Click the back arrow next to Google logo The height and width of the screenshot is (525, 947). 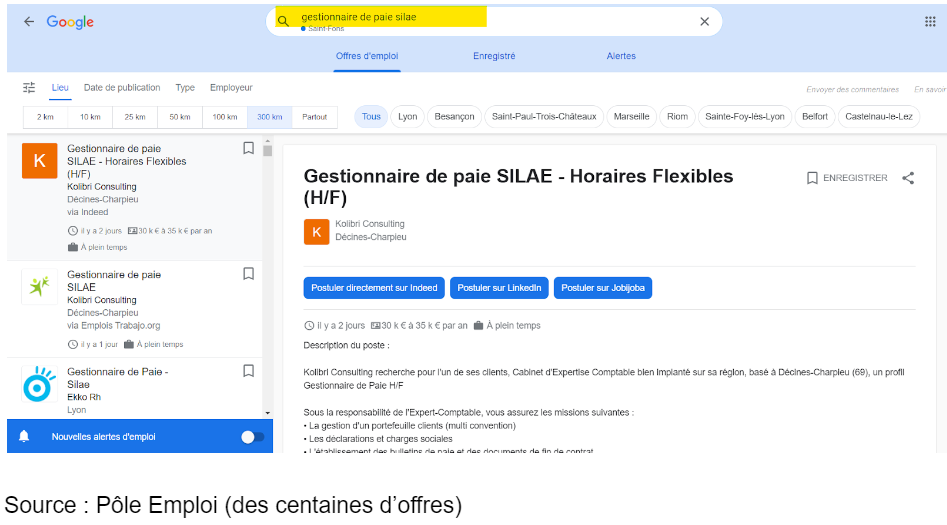click(x=29, y=22)
